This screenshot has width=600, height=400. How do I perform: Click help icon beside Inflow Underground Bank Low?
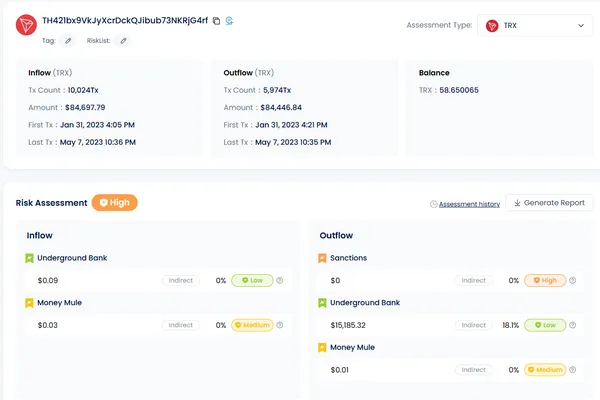pos(280,281)
